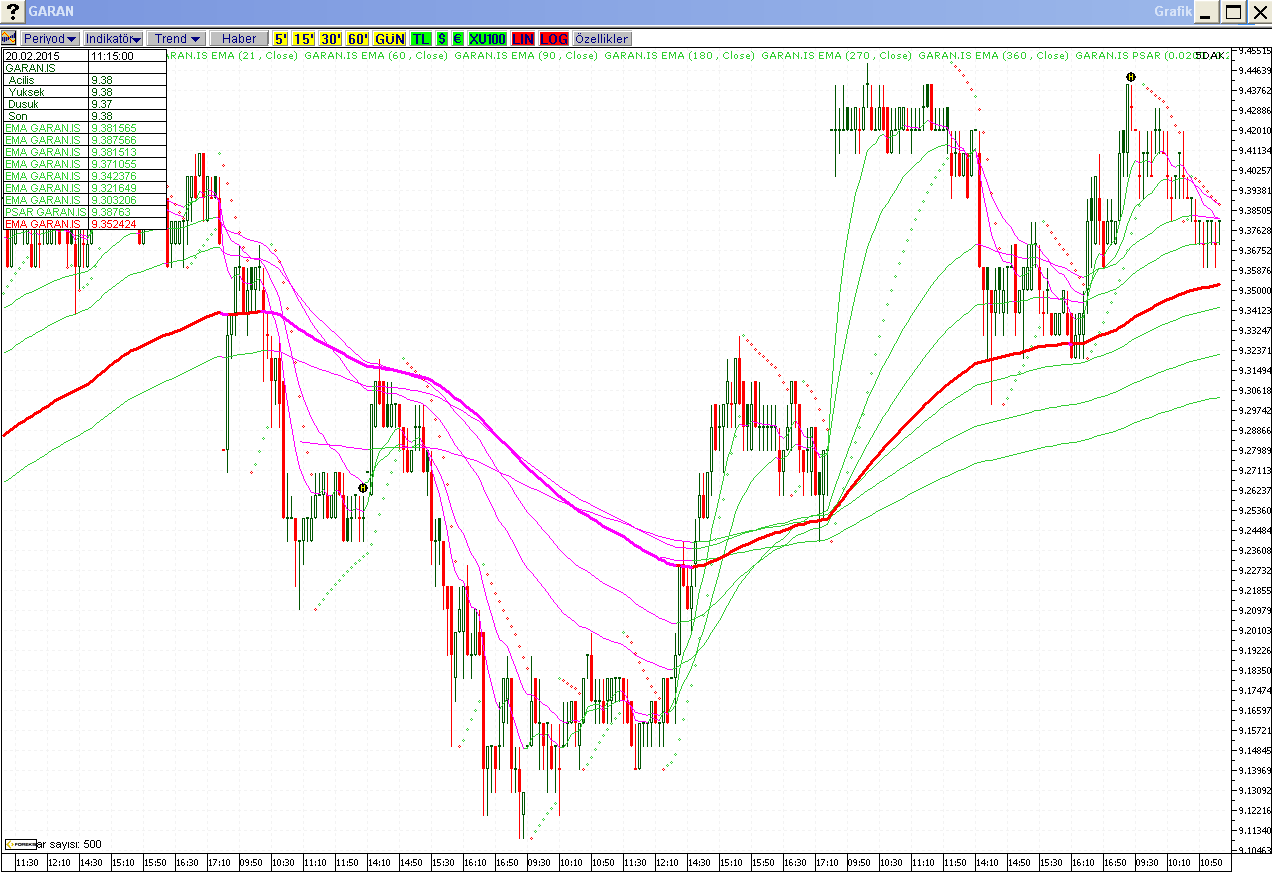This screenshot has width=1272, height=873.
Task: Open the Trend dropdown menu
Action: click(177, 38)
